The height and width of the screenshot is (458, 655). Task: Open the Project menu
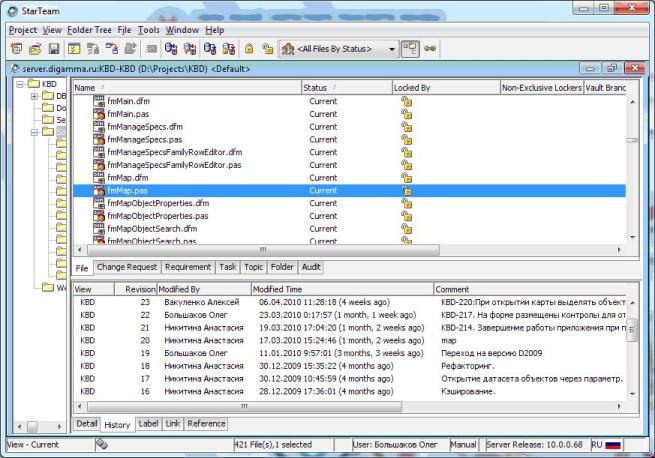[23, 30]
